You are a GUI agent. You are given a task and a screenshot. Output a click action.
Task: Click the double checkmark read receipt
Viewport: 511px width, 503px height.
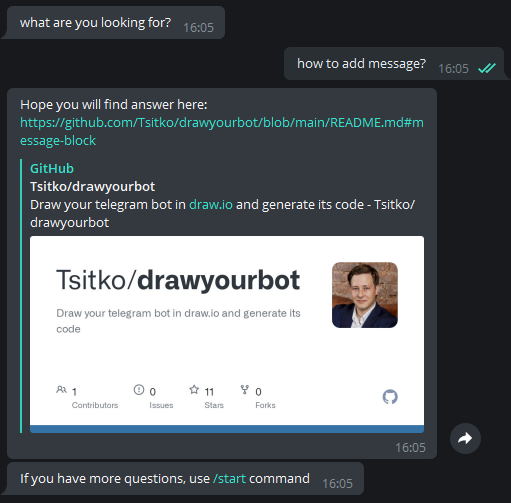487,68
